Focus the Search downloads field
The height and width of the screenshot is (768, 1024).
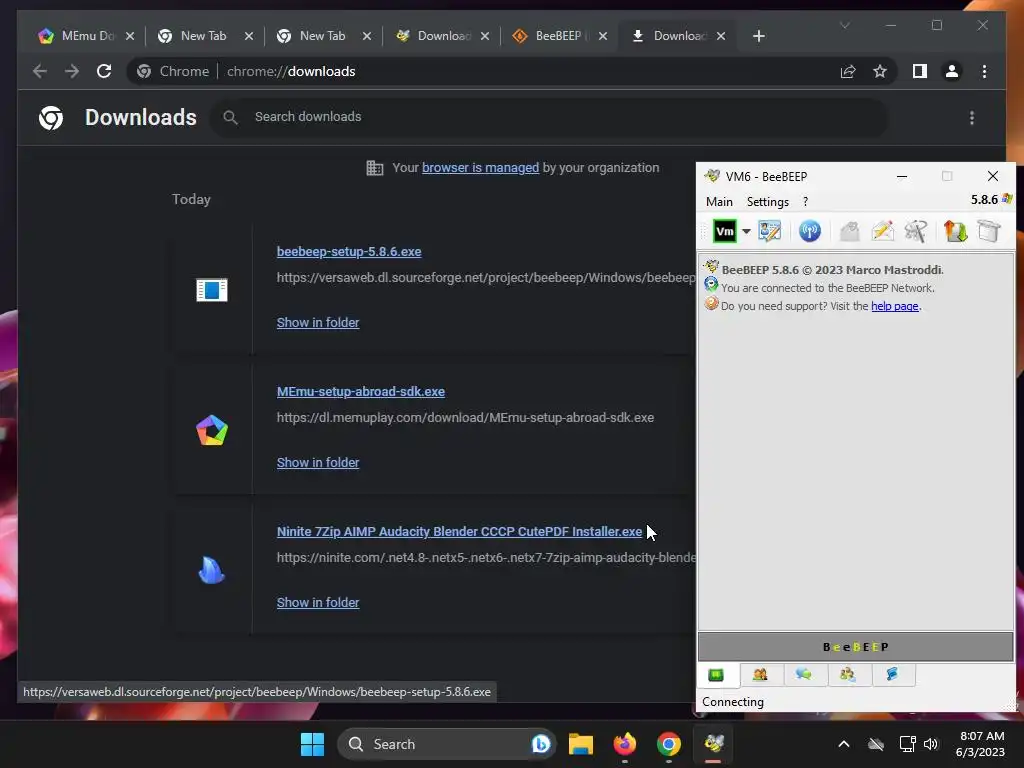[x=549, y=117]
